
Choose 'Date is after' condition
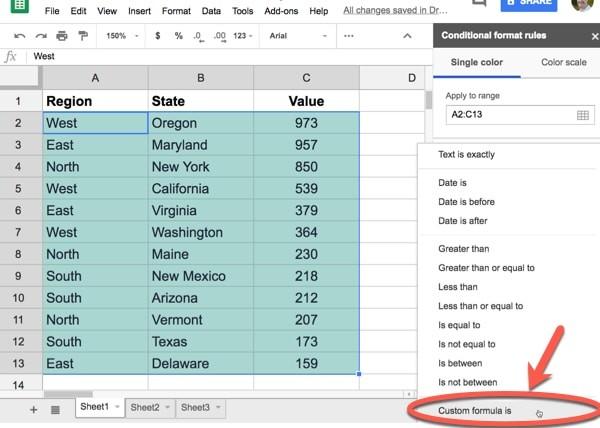463,221
